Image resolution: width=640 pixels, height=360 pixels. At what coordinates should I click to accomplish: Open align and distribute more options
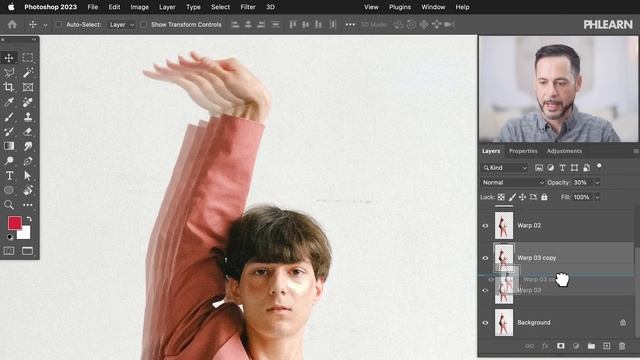(350, 24)
